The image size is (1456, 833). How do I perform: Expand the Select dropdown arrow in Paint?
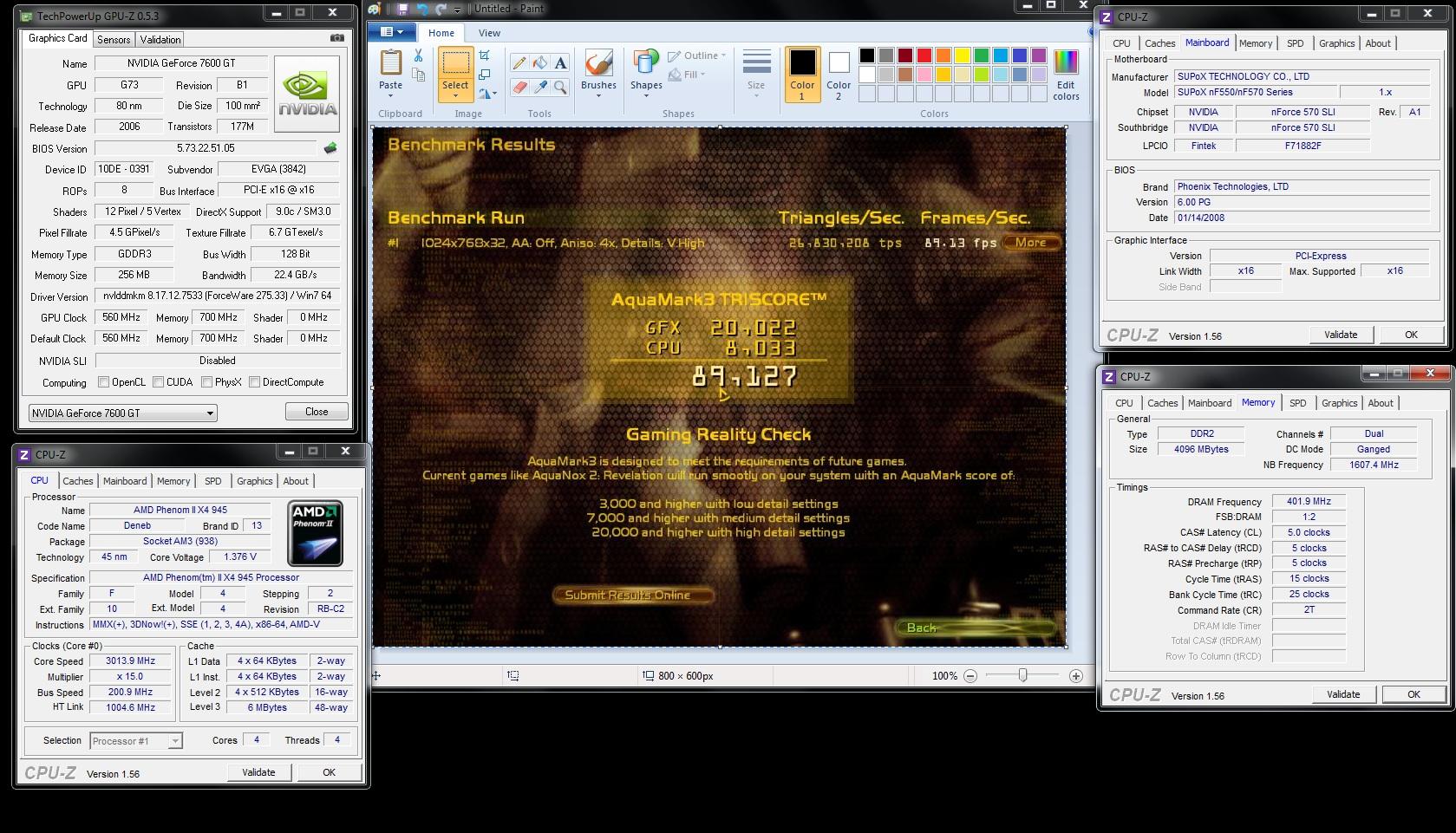[455, 95]
